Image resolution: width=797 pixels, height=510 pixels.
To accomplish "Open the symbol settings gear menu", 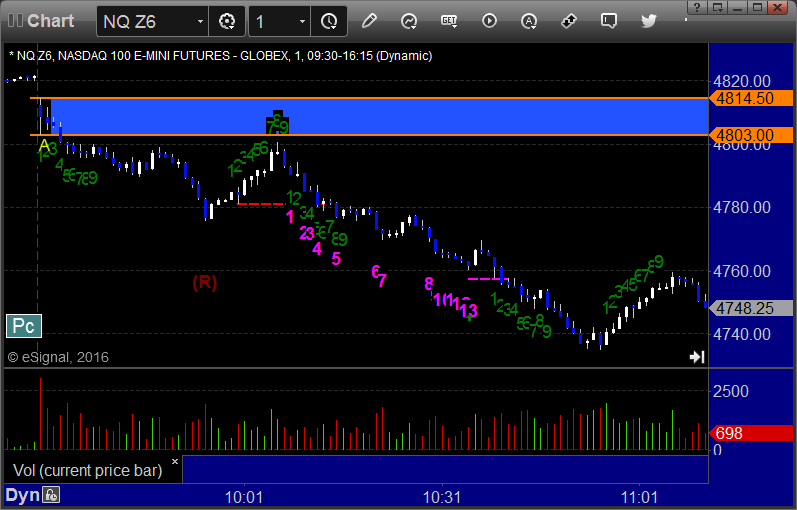I will pos(227,21).
